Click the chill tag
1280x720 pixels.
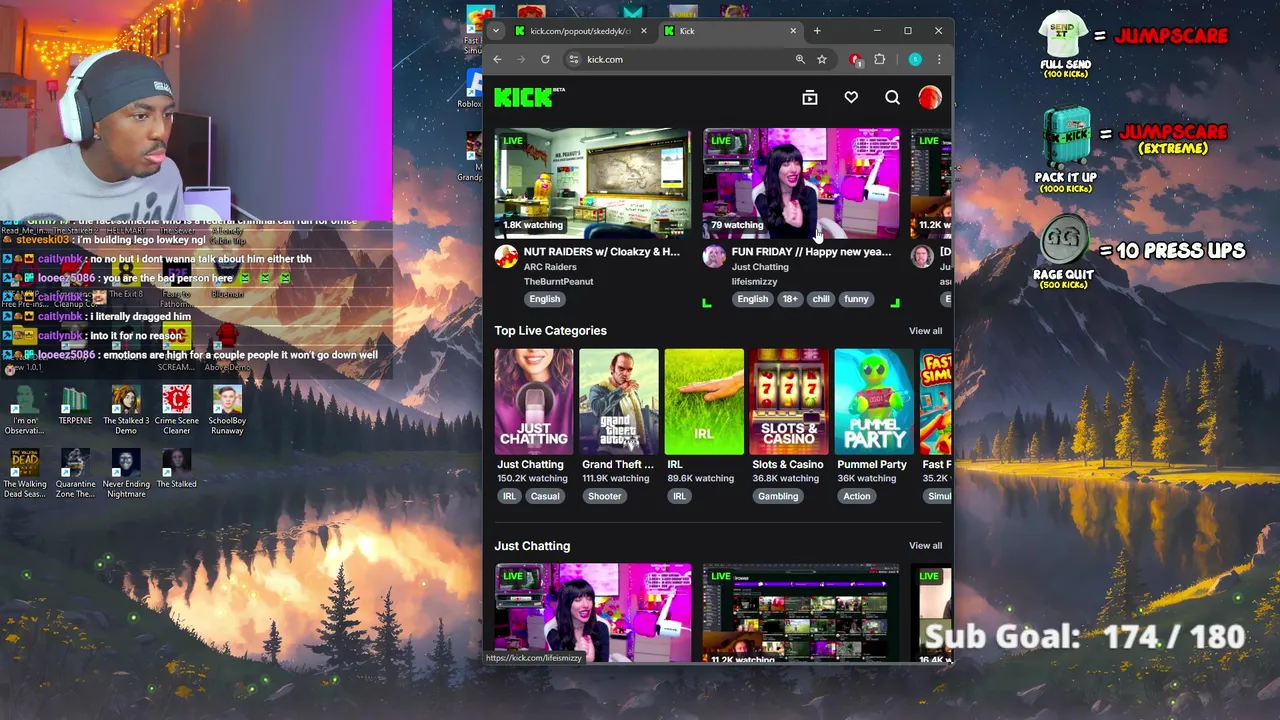821,299
